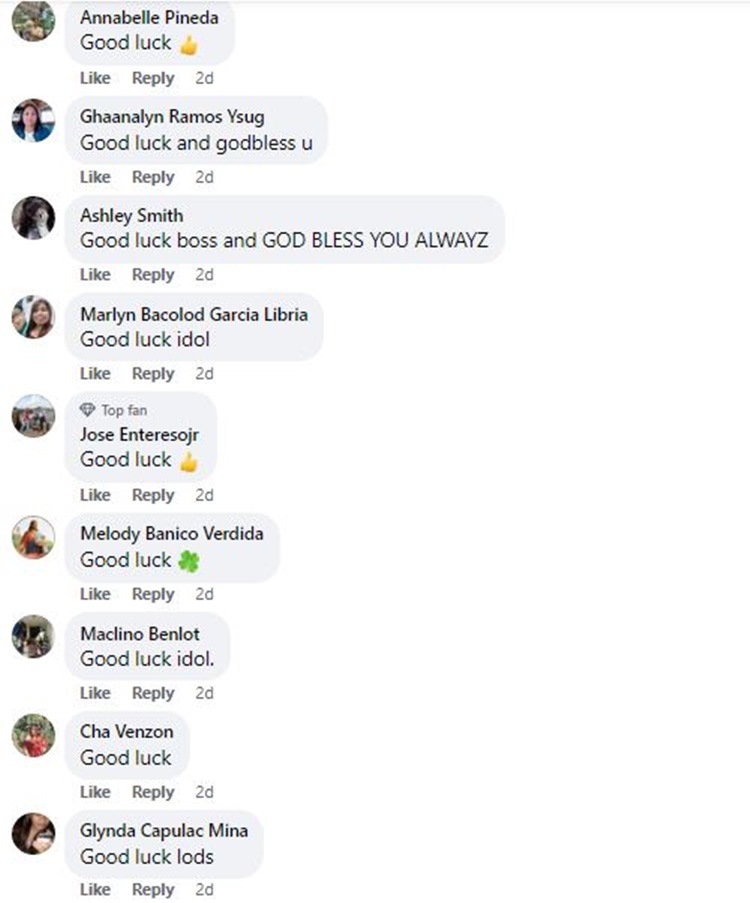Open Melody Banico Verdida's avatar

point(33,537)
